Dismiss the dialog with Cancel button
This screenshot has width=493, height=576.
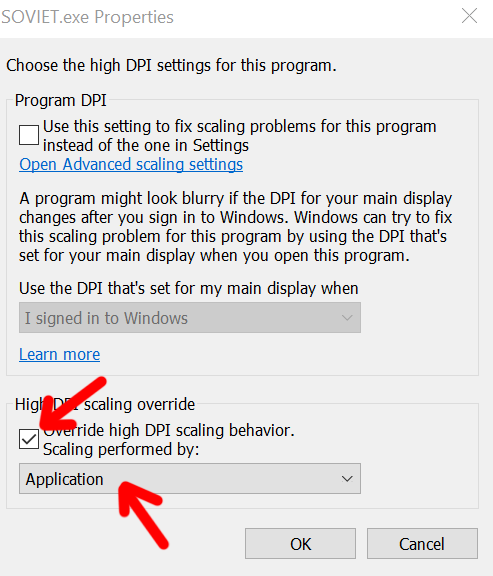(x=422, y=544)
